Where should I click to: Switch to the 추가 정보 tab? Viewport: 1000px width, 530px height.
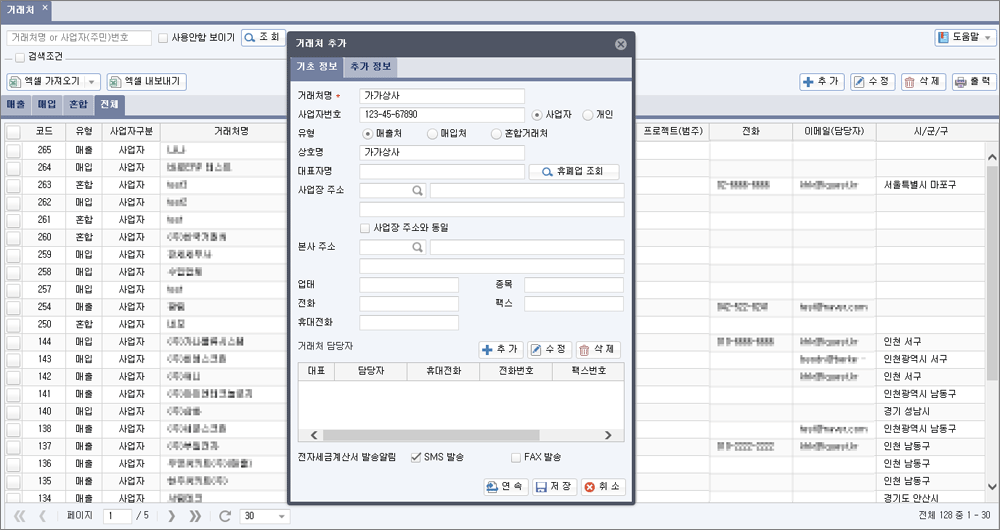(371, 67)
